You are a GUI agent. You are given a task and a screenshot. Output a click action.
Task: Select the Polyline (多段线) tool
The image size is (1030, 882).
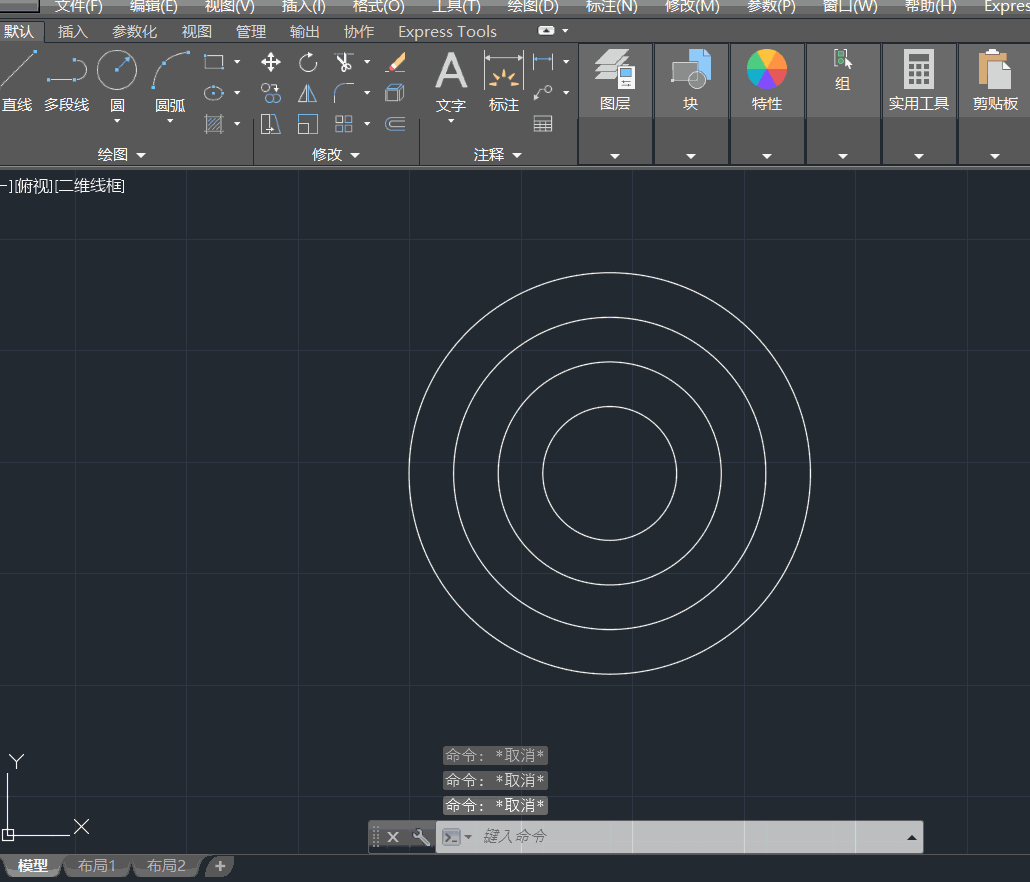(x=66, y=80)
